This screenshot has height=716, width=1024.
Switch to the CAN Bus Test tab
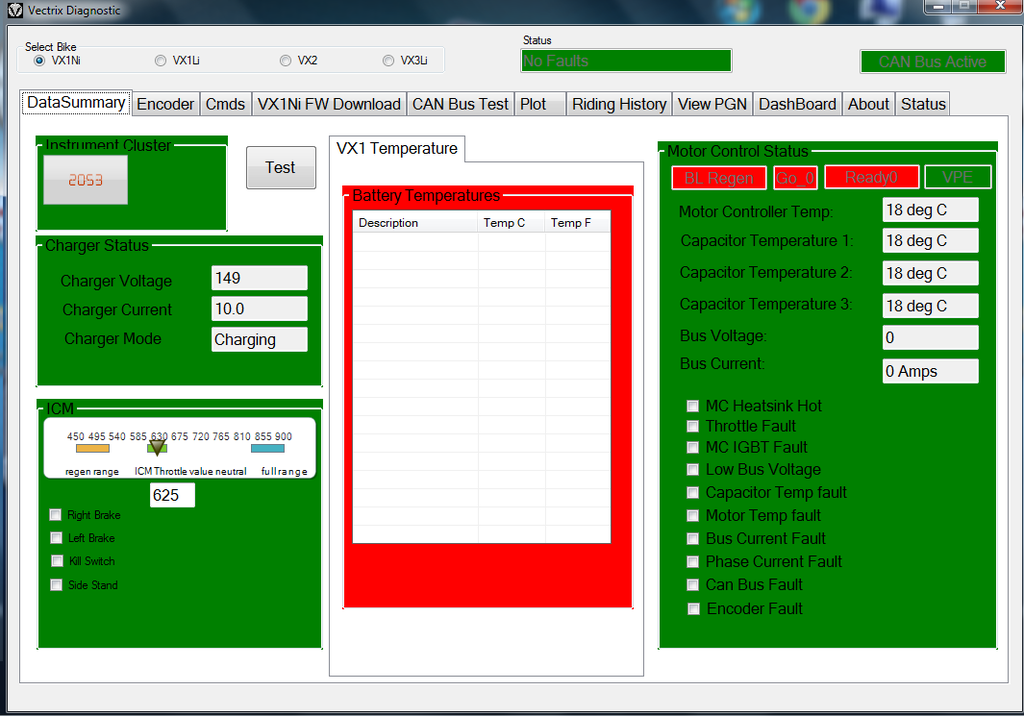(x=460, y=105)
